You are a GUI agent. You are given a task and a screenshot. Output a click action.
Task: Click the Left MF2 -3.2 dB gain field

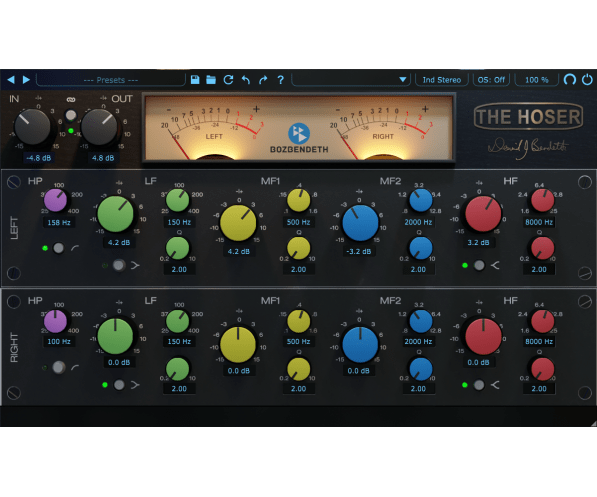pyautogui.click(x=358, y=251)
